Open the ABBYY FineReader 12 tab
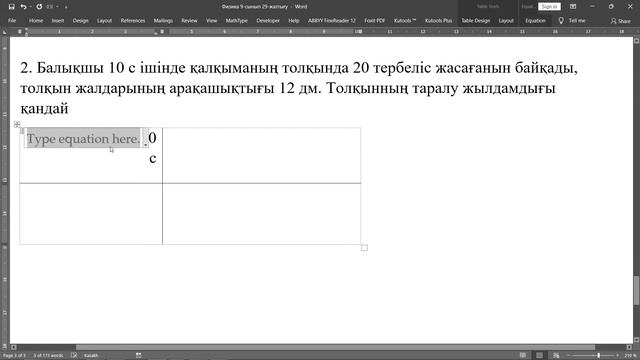The height and width of the screenshot is (360, 640). [332, 20]
